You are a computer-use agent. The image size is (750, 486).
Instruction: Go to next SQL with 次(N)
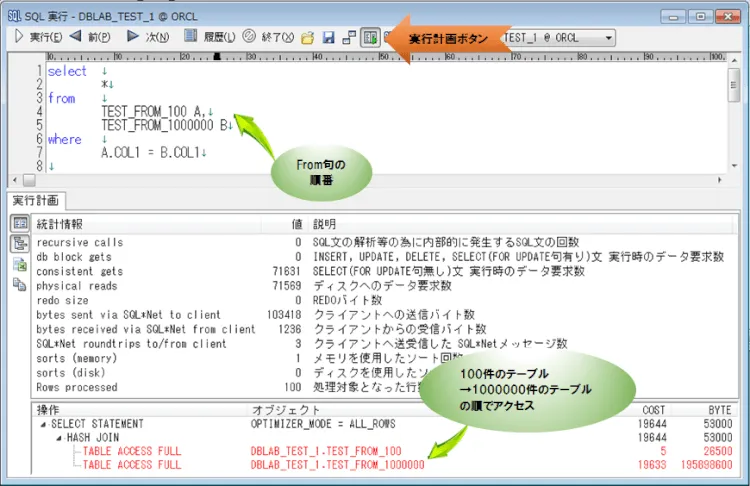(x=148, y=37)
